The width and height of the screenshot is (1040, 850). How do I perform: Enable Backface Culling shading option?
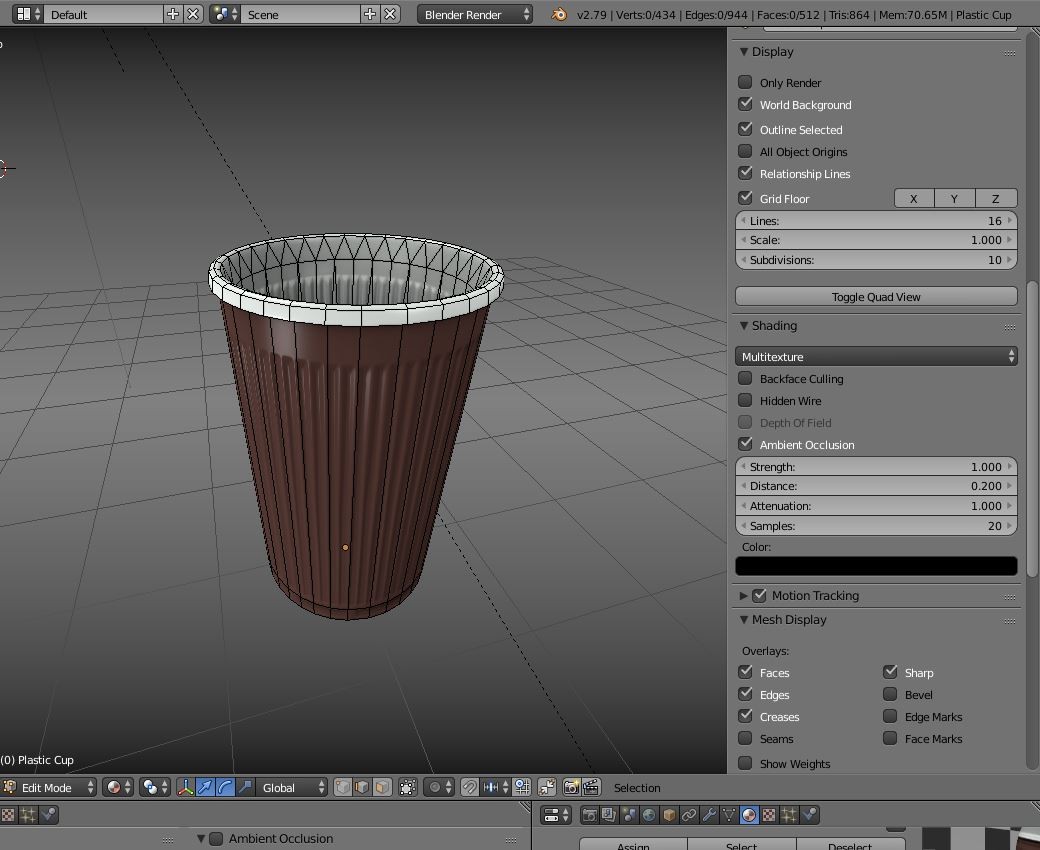point(745,378)
